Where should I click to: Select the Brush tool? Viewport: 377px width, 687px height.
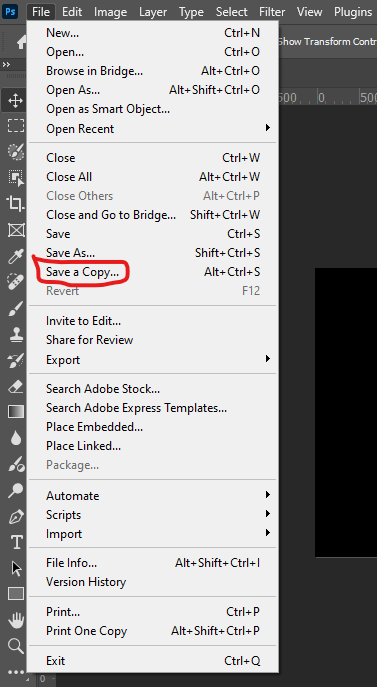click(16, 309)
